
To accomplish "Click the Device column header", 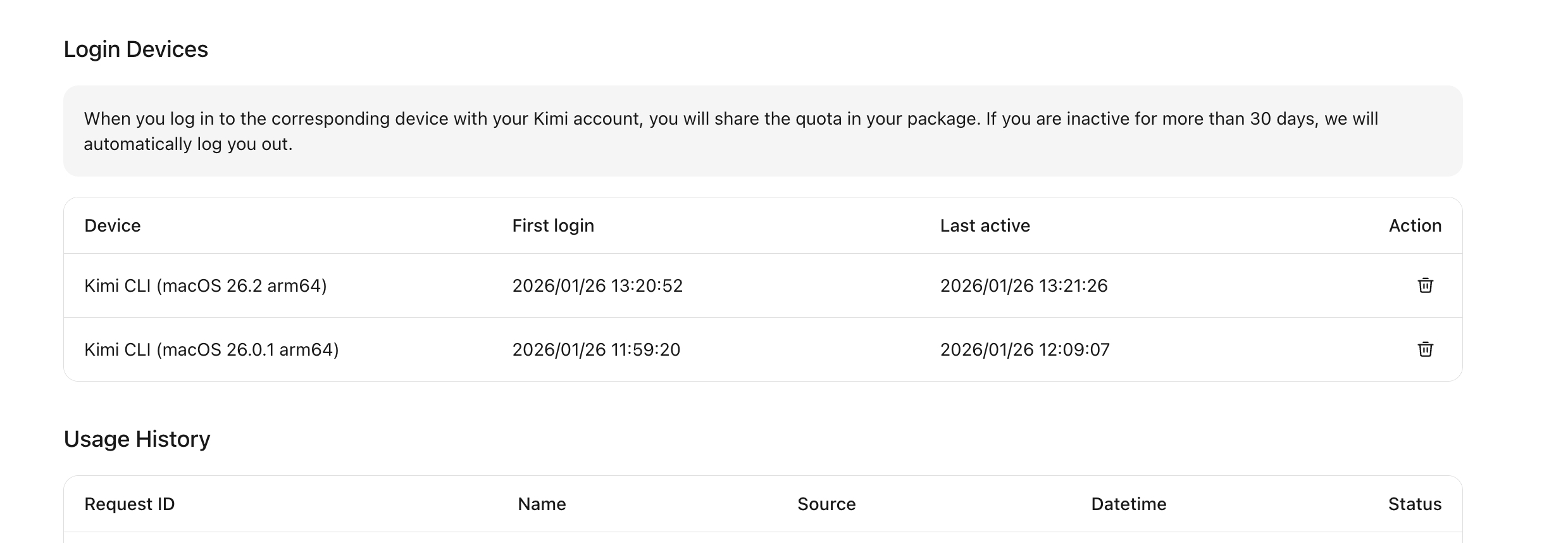I will tap(112, 225).
